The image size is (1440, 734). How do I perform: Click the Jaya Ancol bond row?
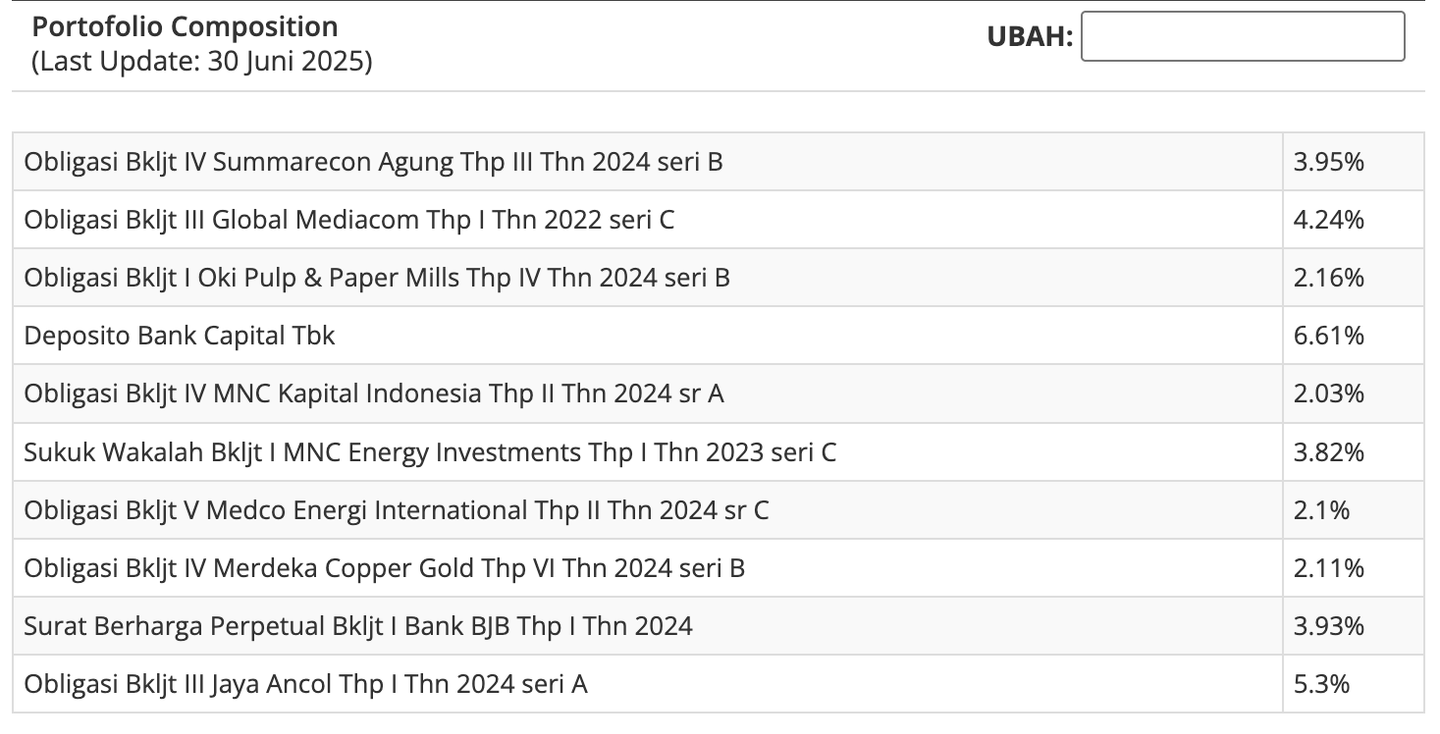pyautogui.click(x=306, y=684)
